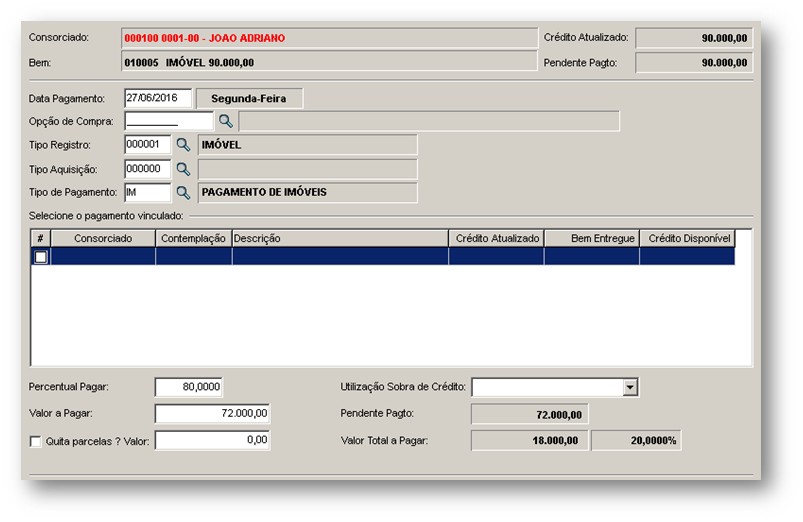
Task: Click empty description beside Tipo Aquisição
Action: 308,169
